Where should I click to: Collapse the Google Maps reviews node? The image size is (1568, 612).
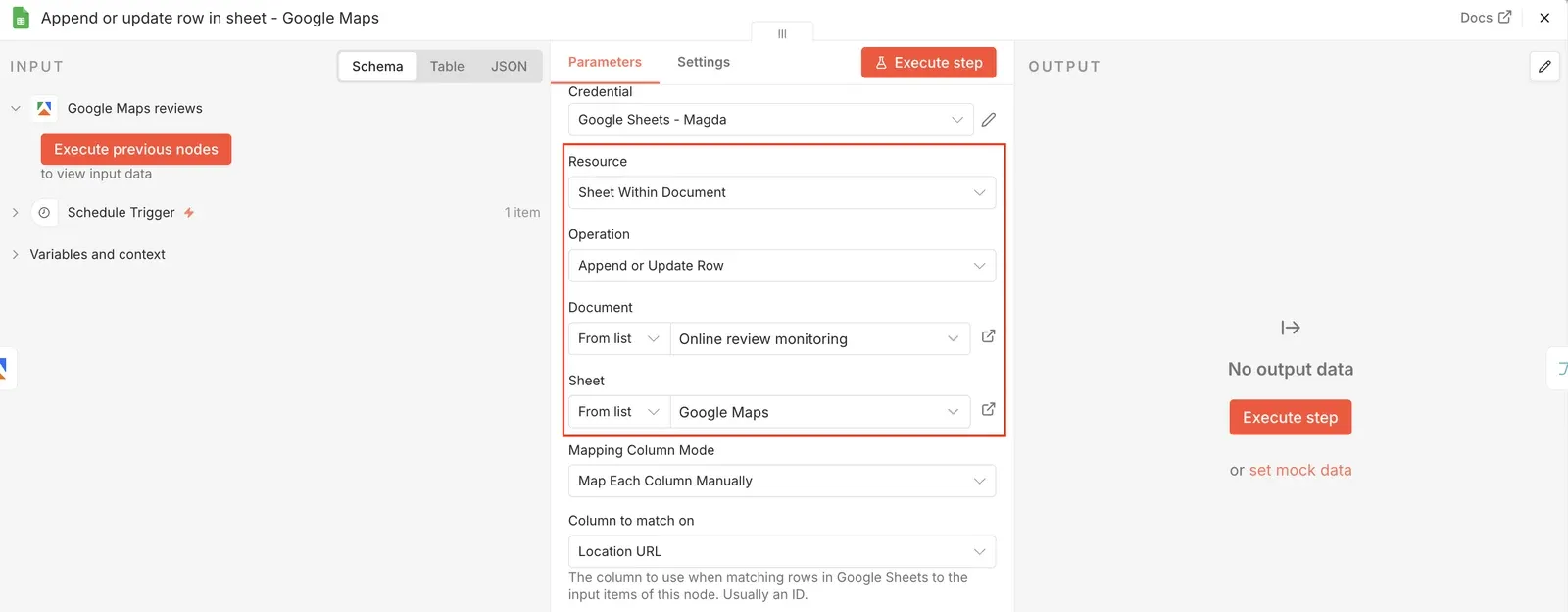[x=16, y=108]
